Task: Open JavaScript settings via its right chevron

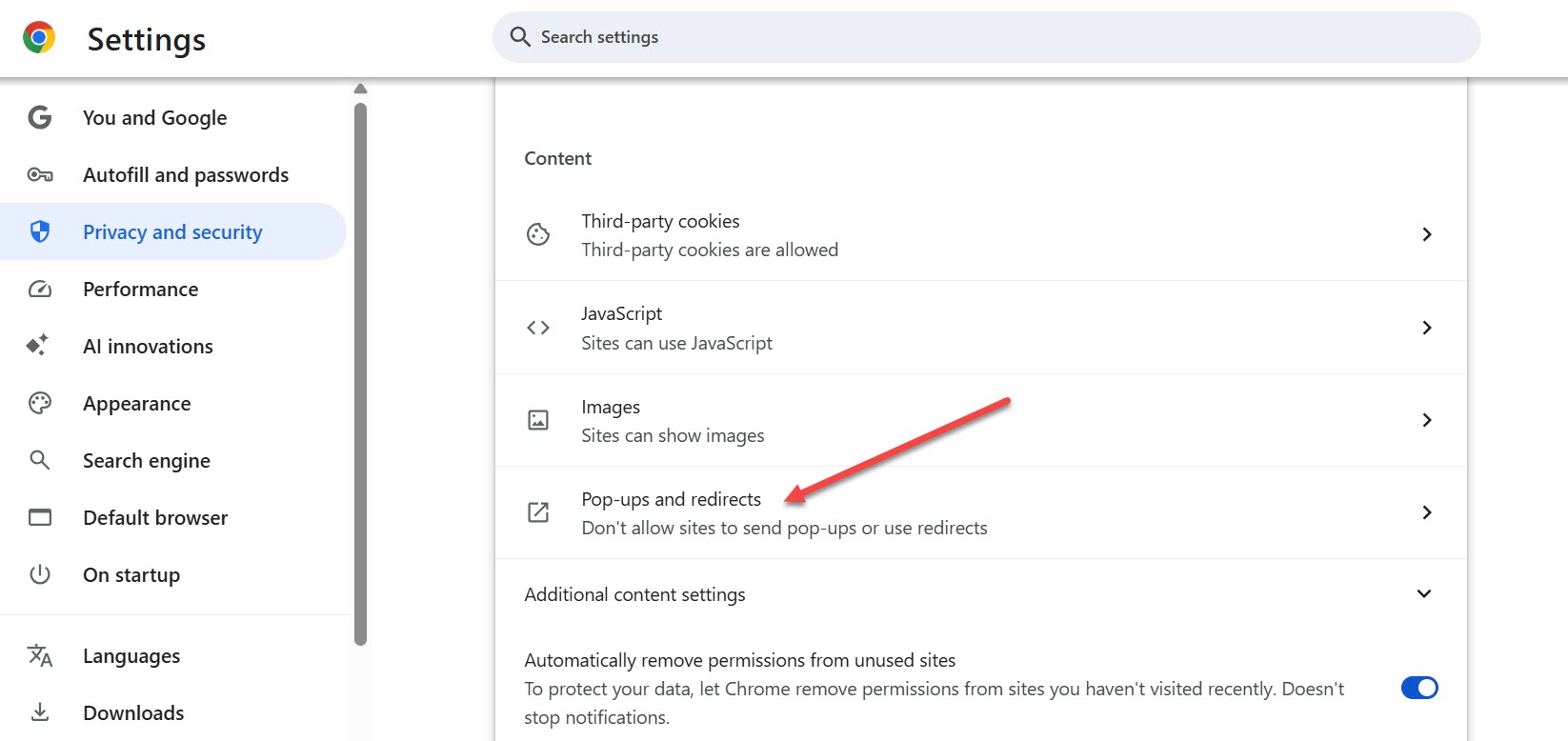Action: (x=1427, y=328)
